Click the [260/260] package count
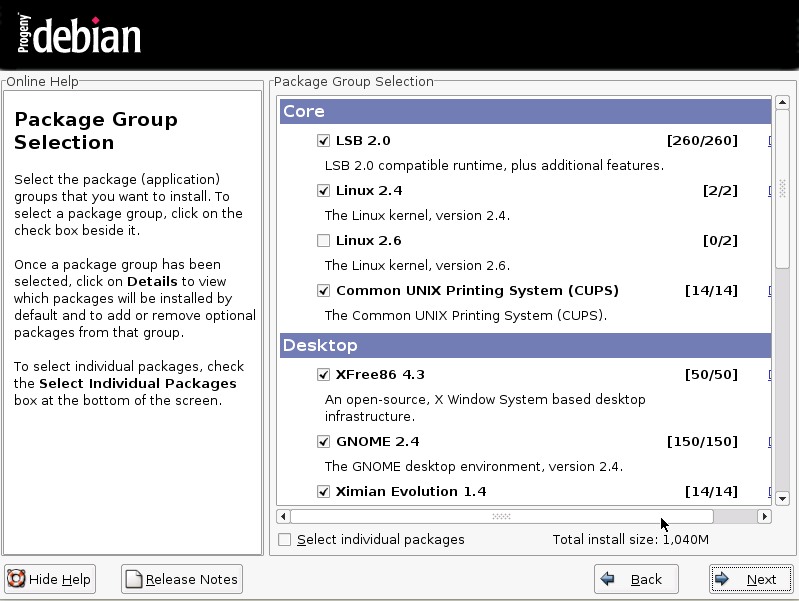Screen dimensions: 799x601 click(x=702, y=140)
